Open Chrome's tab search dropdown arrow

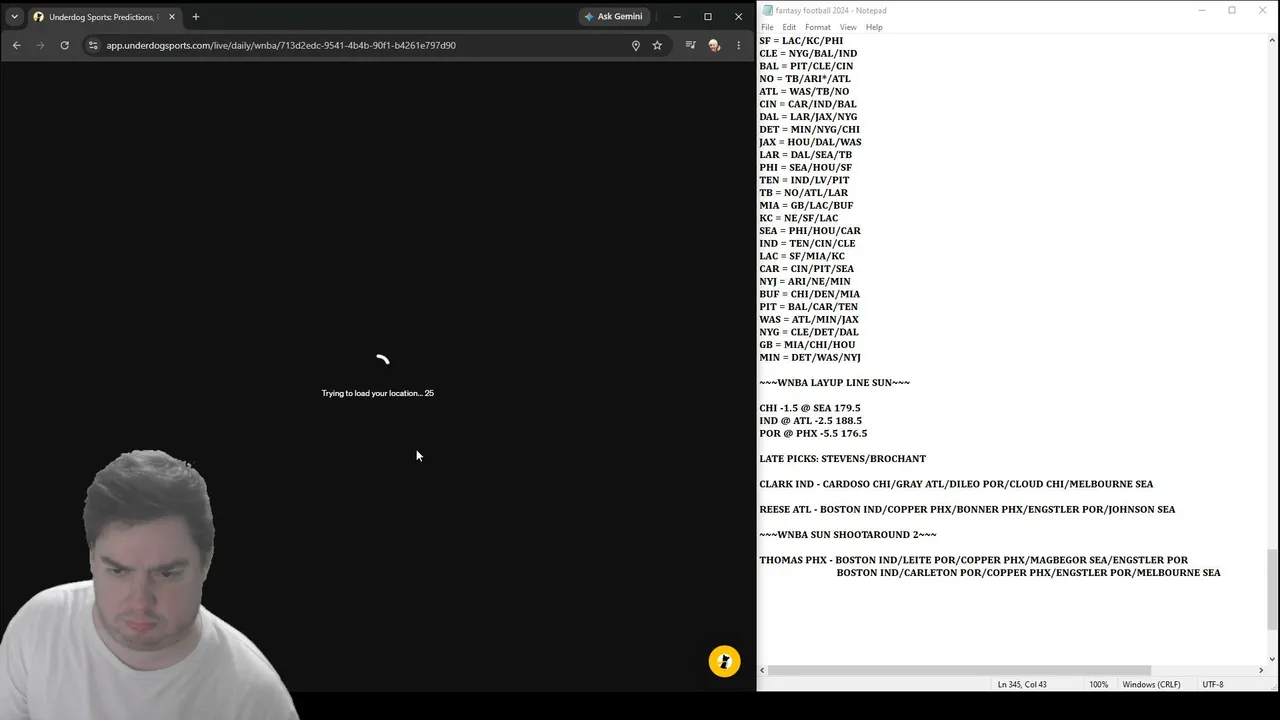coord(14,17)
